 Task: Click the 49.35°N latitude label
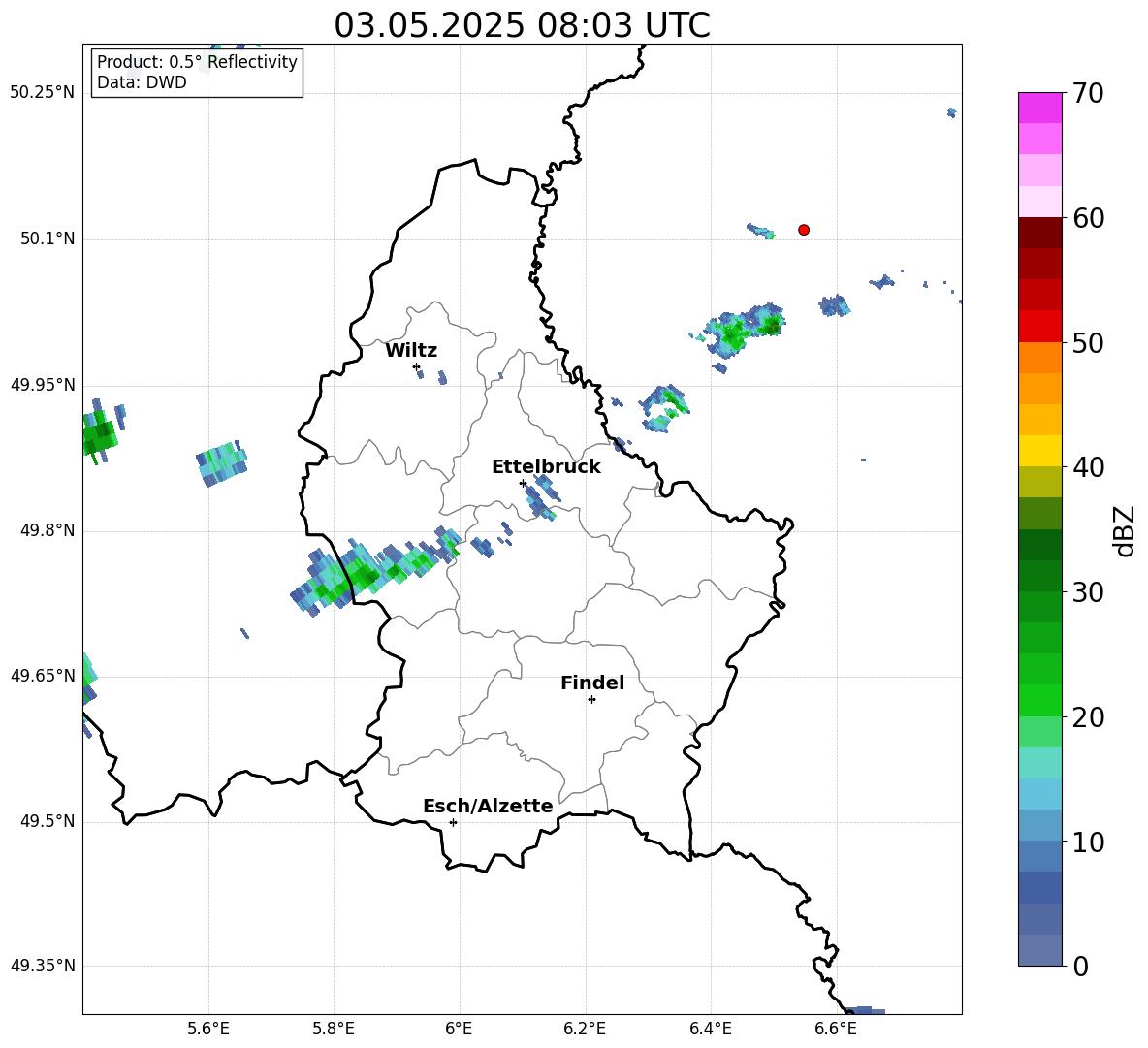43,966
